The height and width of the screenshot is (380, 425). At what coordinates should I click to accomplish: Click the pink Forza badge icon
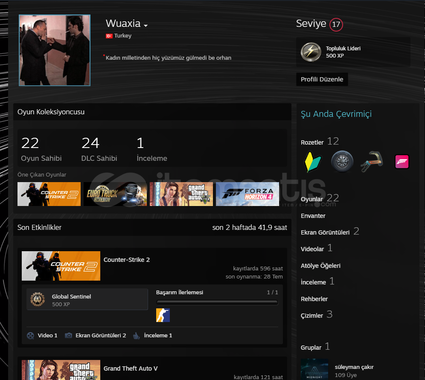pos(401,162)
